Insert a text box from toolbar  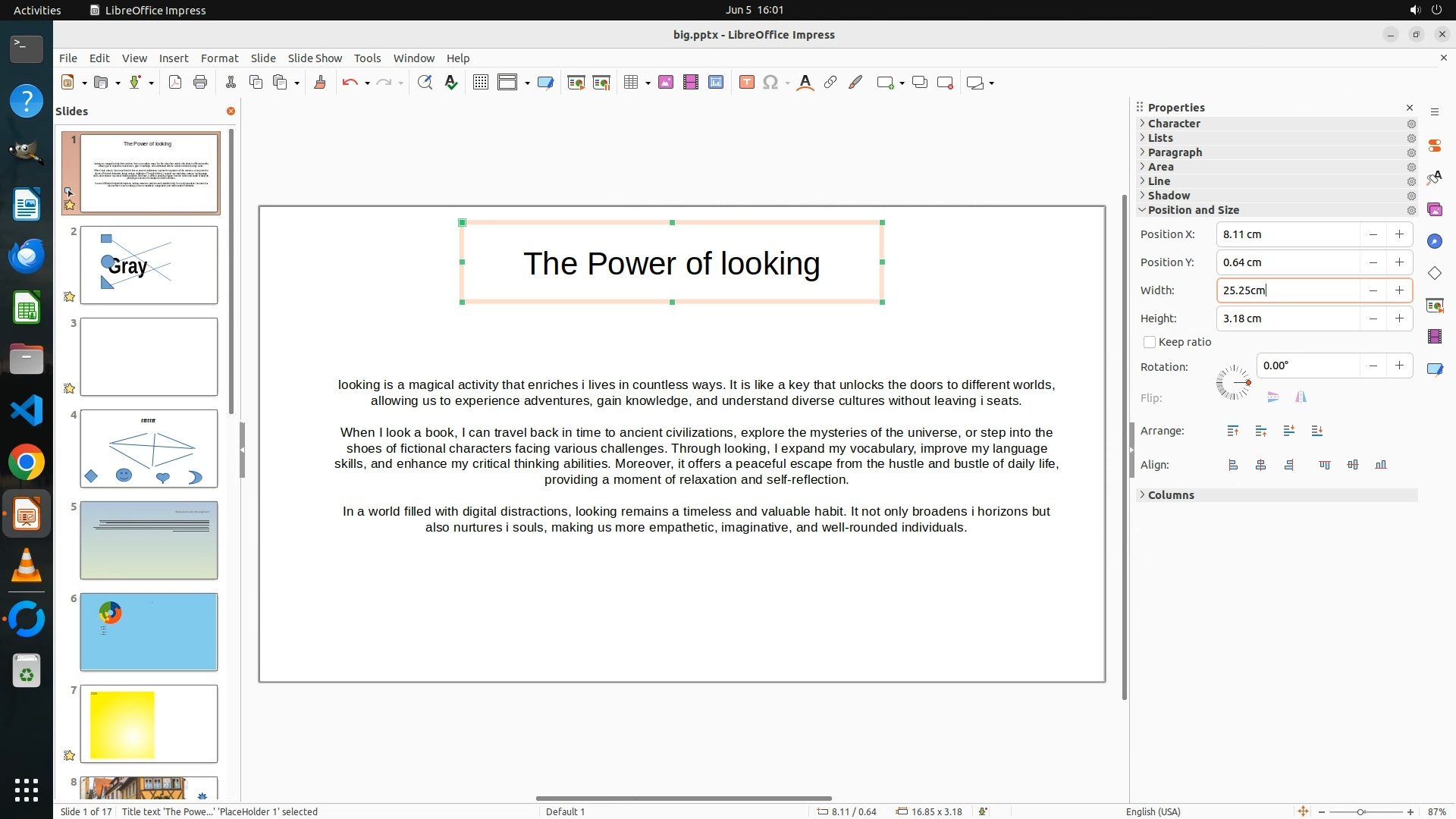746,83
